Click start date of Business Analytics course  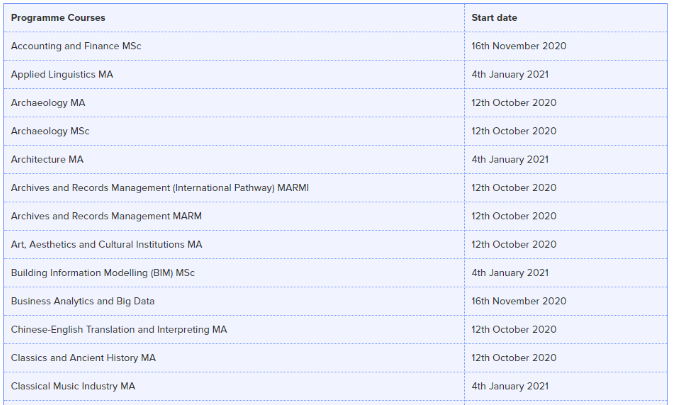(x=519, y=301)
